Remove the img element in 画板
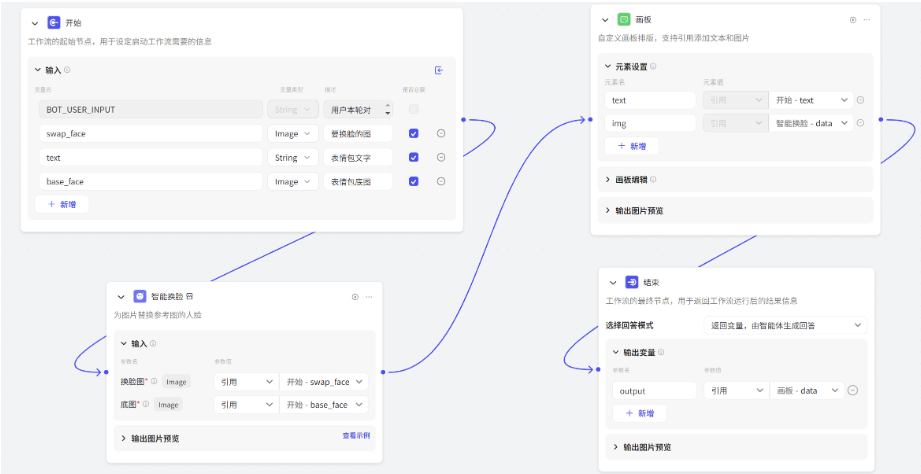This screenshot has width=921, height=474. 860,123
